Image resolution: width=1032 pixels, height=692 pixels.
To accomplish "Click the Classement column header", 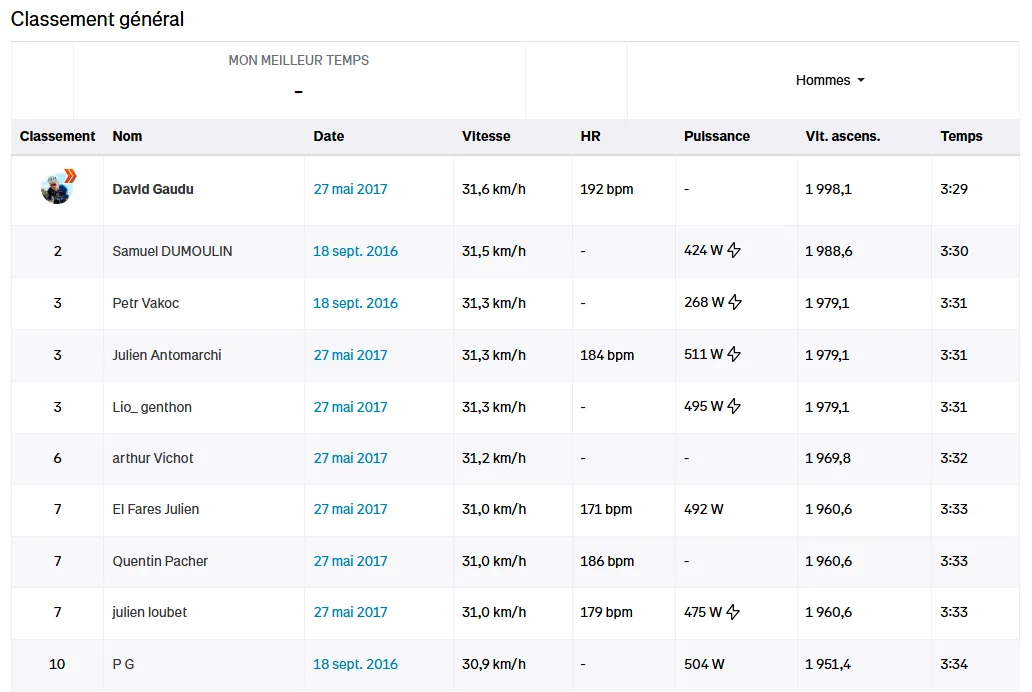I will click(57, 136).
